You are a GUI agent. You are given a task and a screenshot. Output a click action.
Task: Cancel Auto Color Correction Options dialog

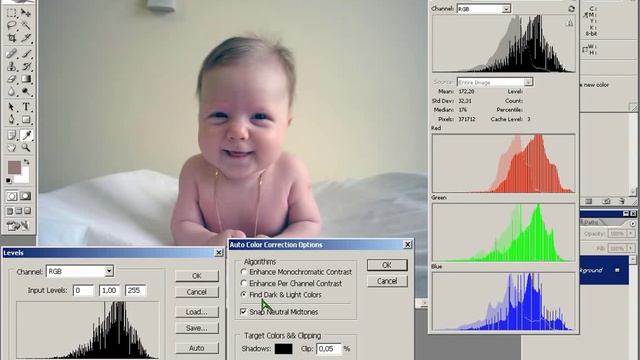[x=387, y=281]
